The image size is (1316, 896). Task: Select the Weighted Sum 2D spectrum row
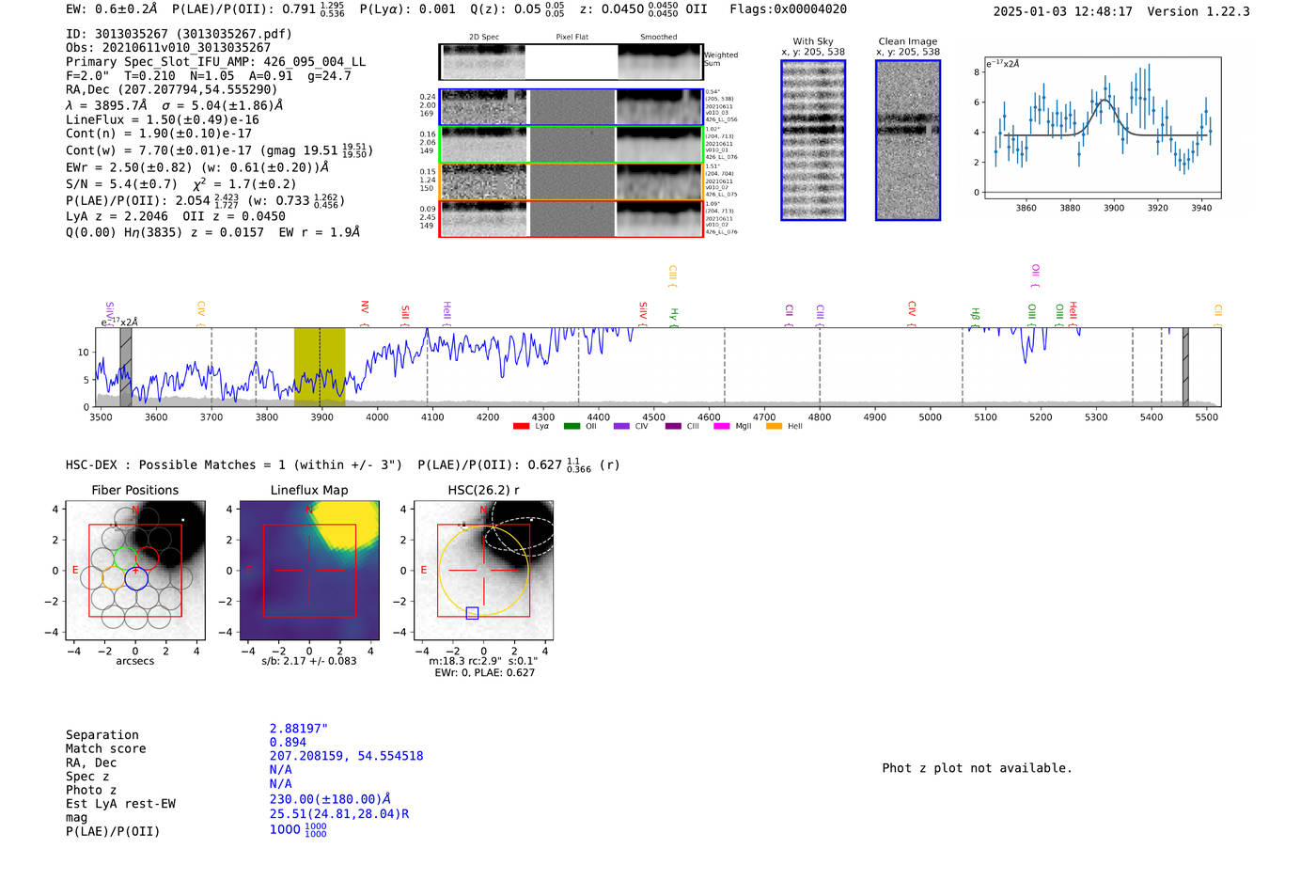(571, 62)
